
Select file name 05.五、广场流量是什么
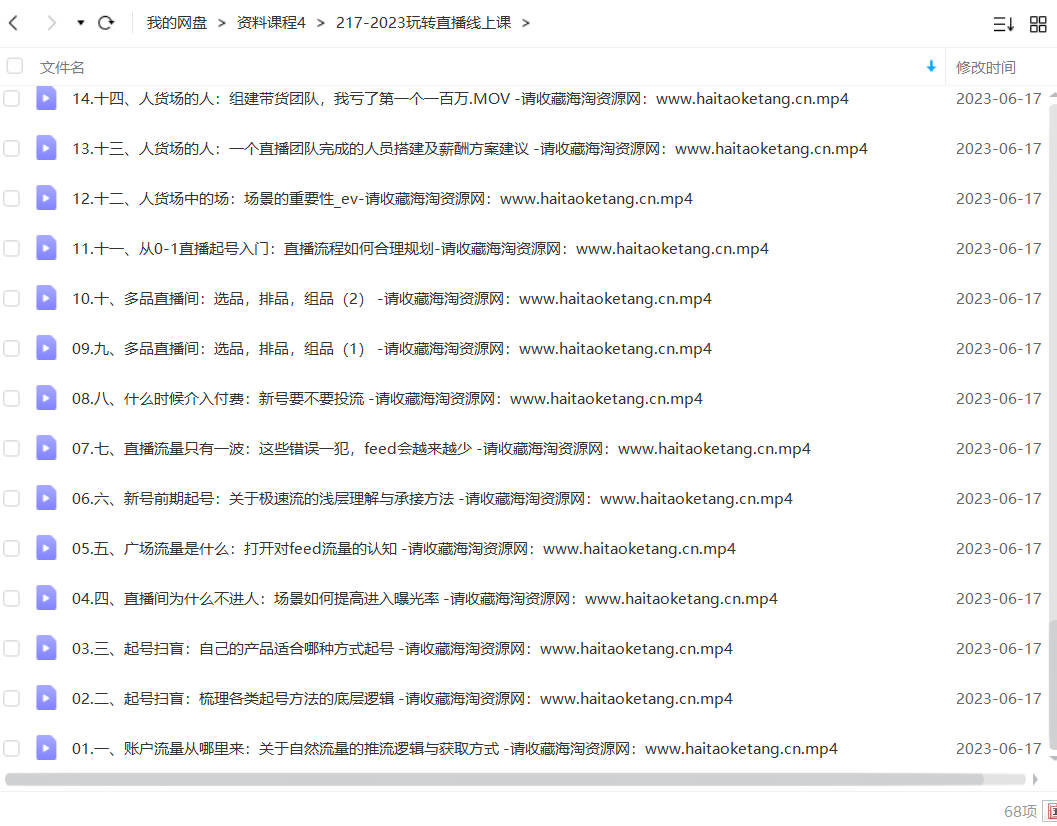[404, 548]
